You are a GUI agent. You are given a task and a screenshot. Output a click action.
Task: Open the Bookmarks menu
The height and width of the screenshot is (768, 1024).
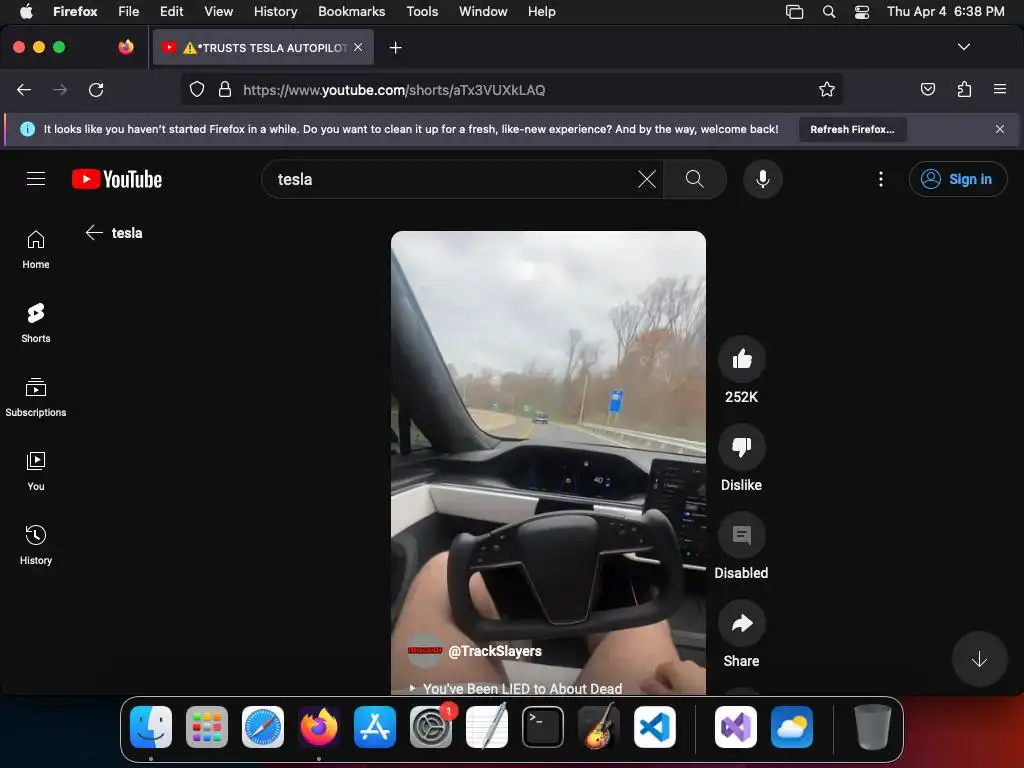(x=351, y=12)
